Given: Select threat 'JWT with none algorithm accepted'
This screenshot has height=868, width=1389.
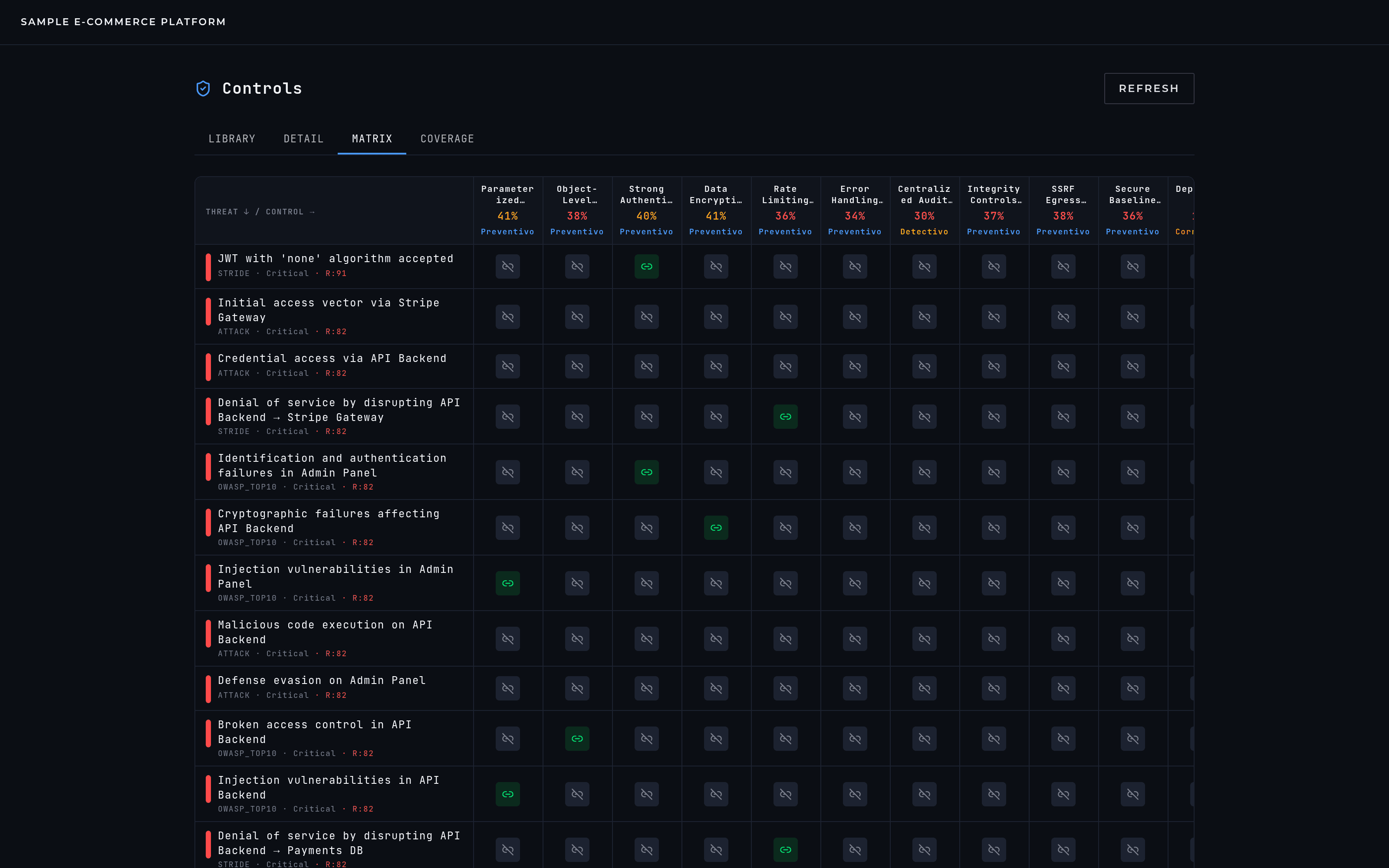Looking at the screenshot, I should (334, 266).
